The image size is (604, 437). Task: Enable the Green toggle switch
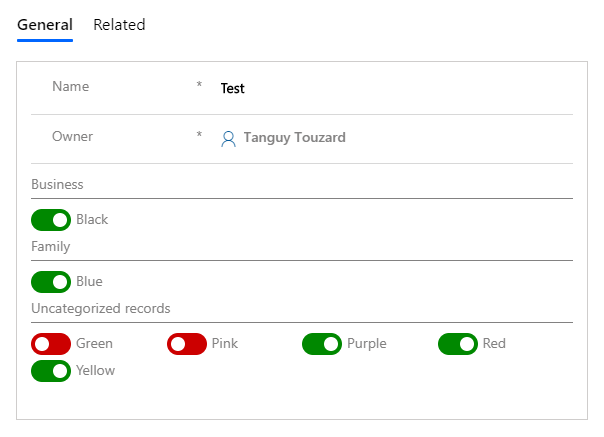[51, 344]
